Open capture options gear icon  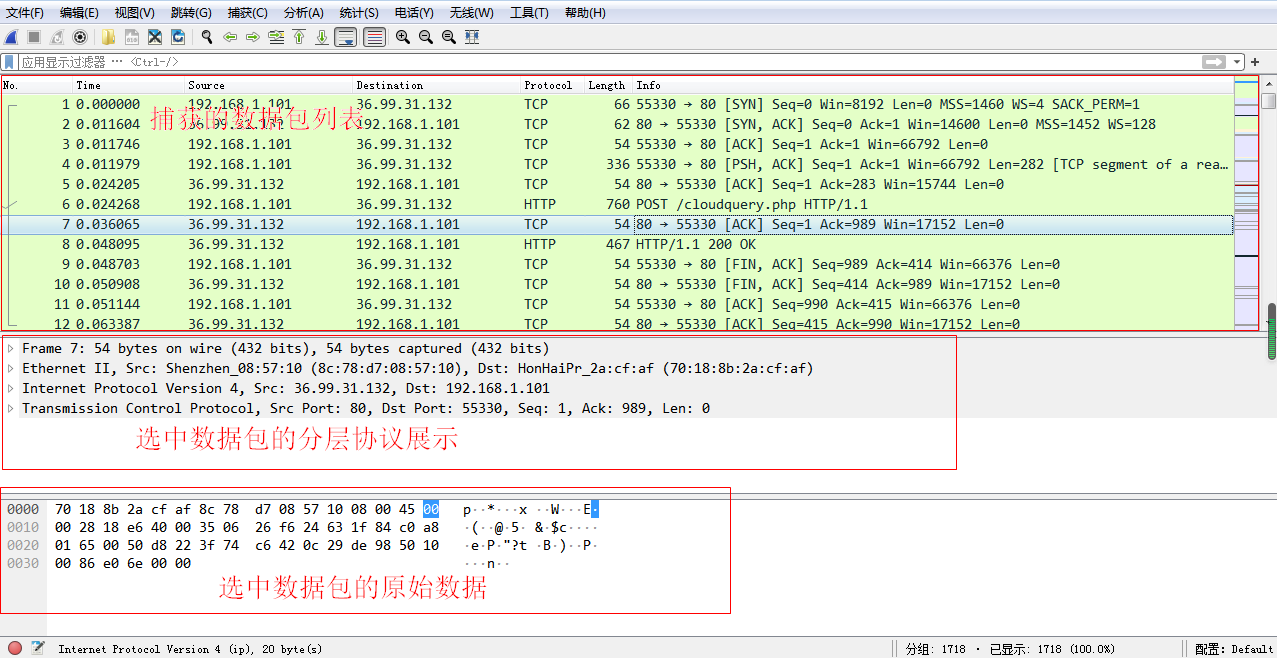tap(80, 37)
